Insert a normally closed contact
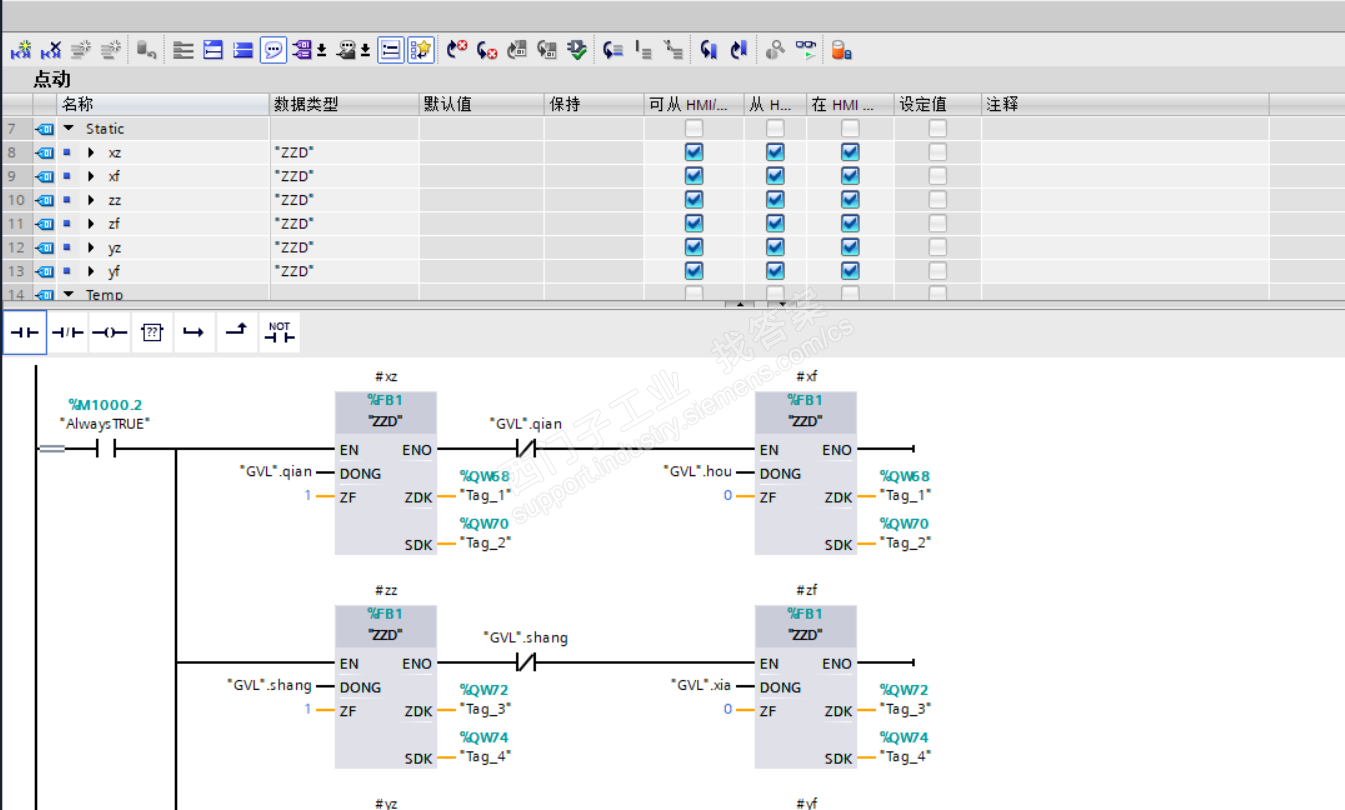 coord(67,333)
